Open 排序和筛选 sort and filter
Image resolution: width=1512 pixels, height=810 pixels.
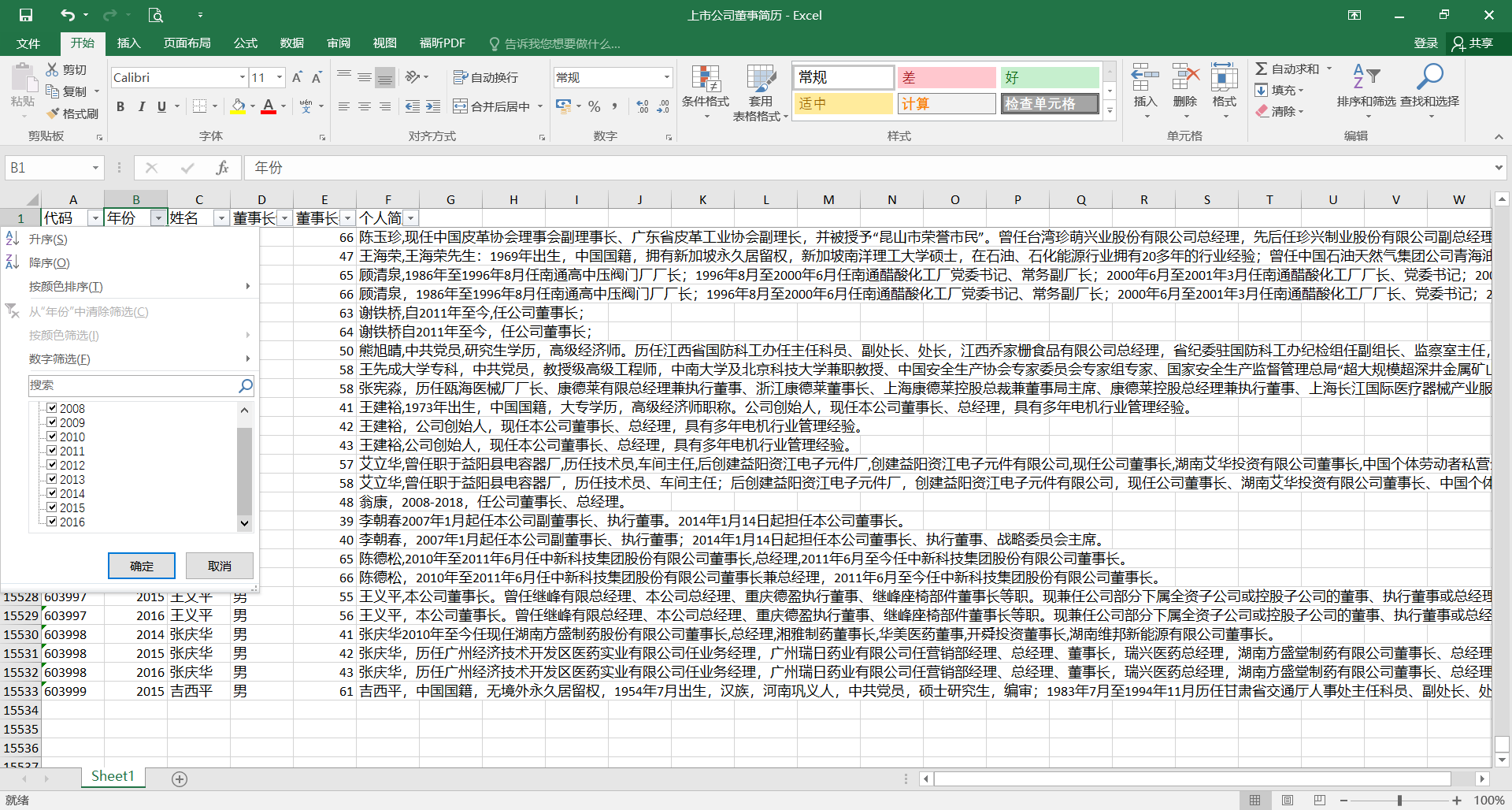1366,91
